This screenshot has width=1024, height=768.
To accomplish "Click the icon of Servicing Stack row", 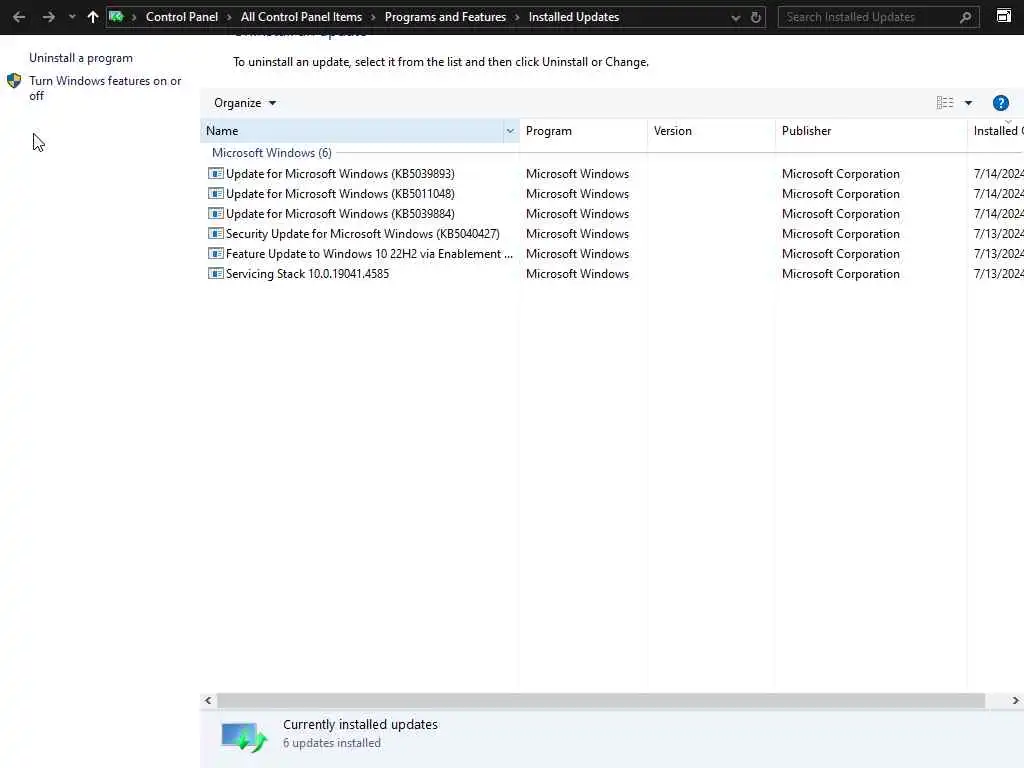I will 216,273.
